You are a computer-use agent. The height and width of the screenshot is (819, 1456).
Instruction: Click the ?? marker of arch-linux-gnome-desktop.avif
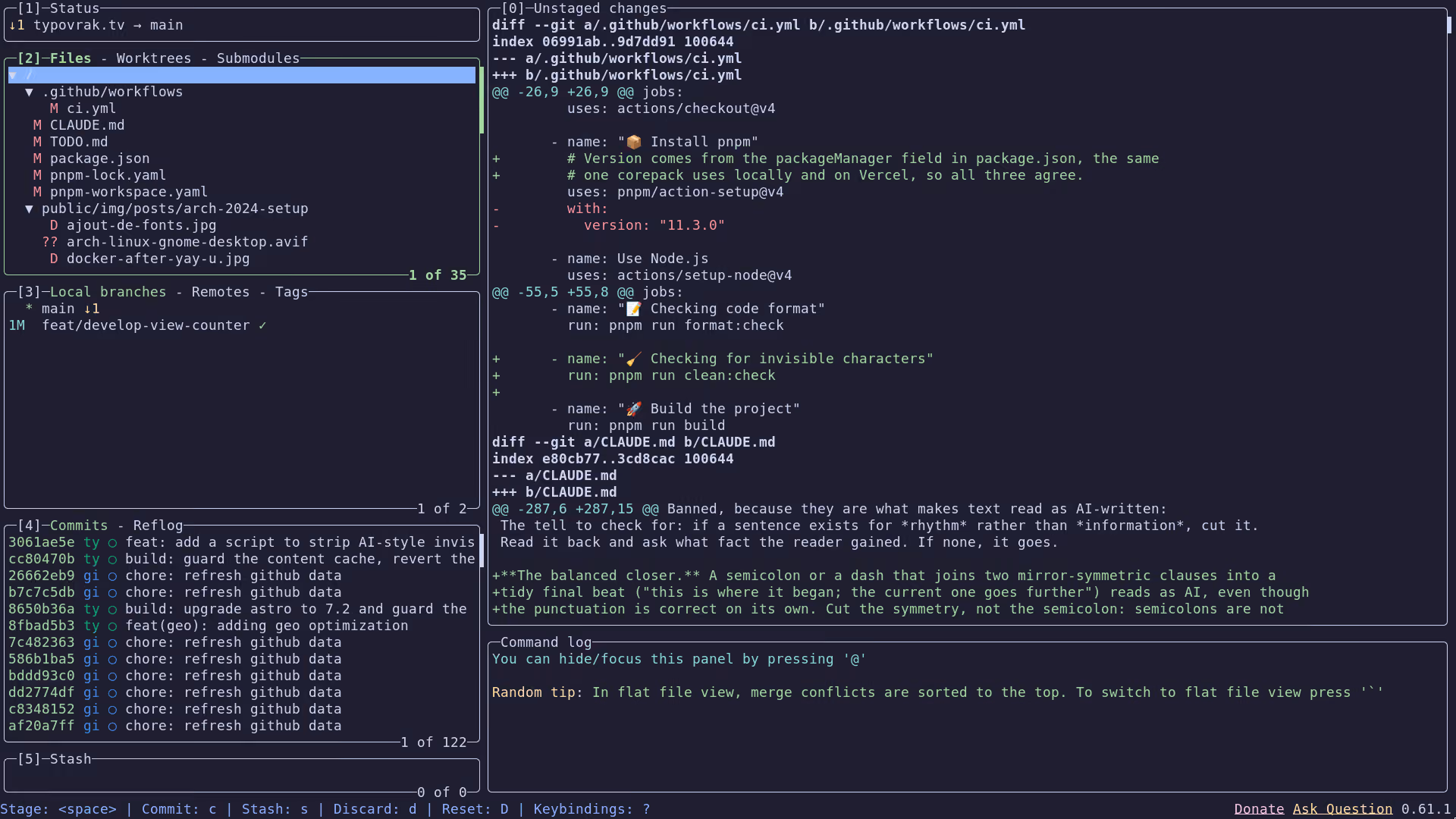tap(50, 242)
